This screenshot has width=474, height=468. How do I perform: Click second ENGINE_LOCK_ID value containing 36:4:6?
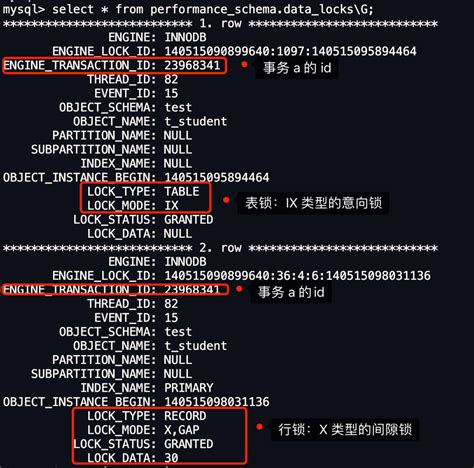[297, 275]
